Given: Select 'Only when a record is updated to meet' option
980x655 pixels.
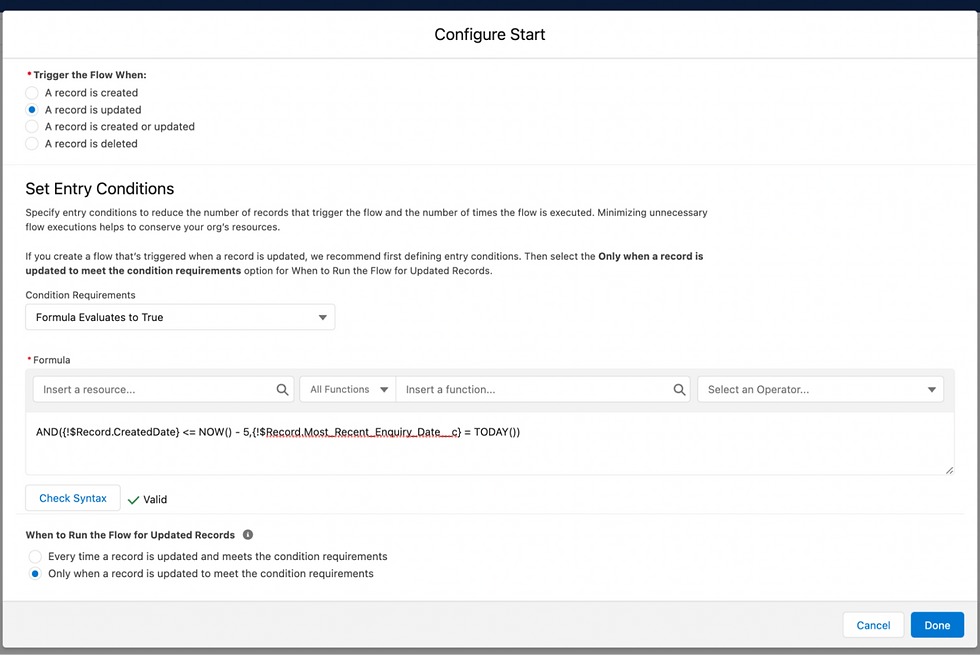Looking at the screenshot, I should (x=35, y=574).
